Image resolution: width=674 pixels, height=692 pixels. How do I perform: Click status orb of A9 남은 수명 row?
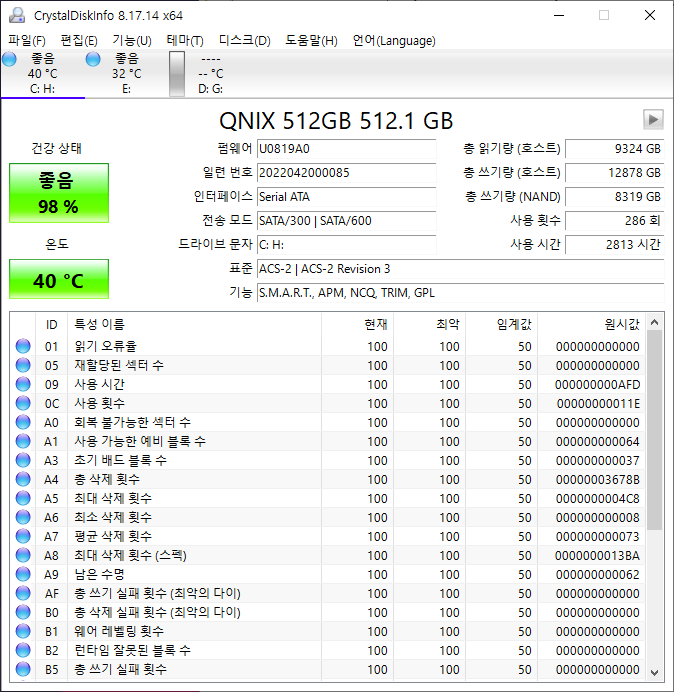[x=23, y=574]
